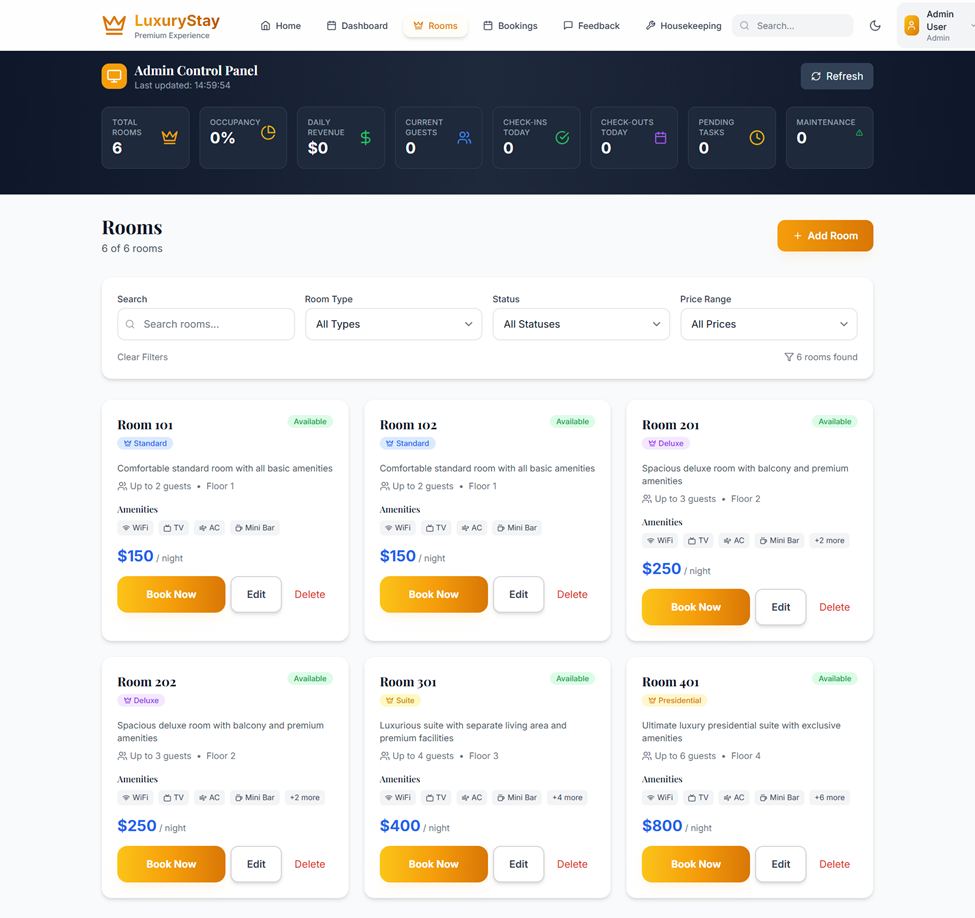Screen dimensions: 975x918
Task: Click the Check-outs Today calendar icon
Action: click(x=660, y=138)
